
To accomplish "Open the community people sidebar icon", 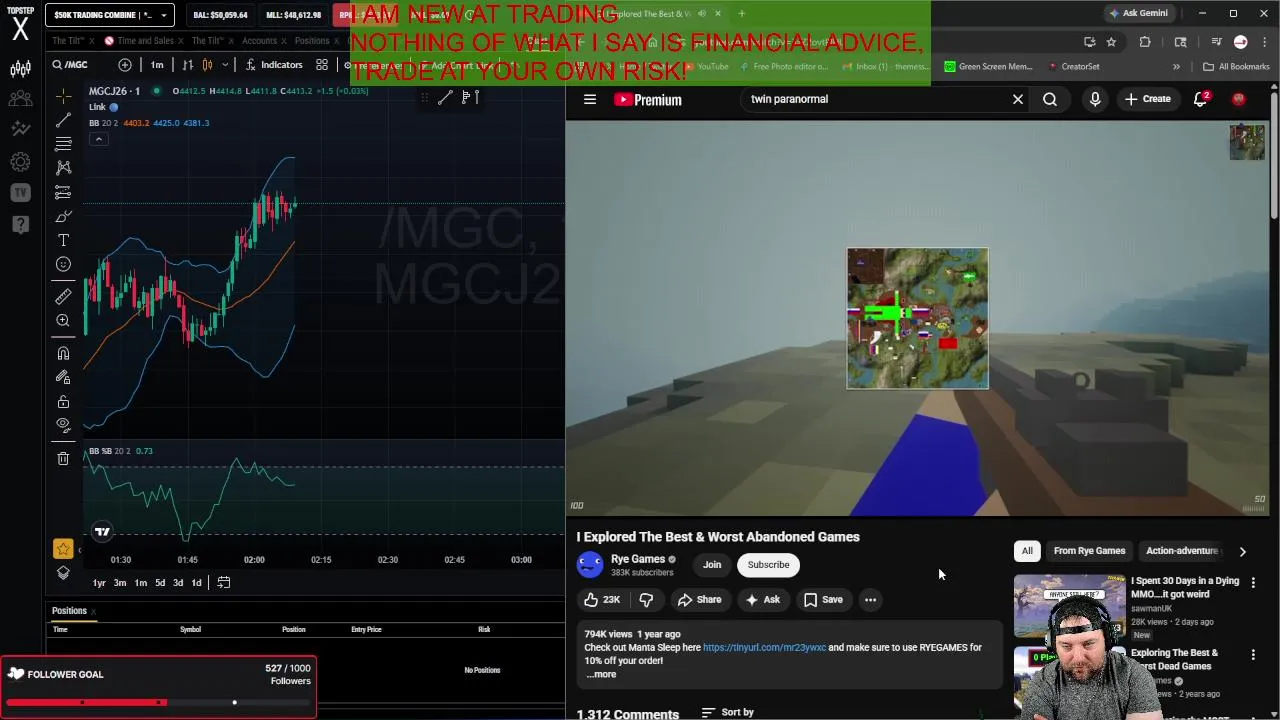I will (x=20, y=99).
